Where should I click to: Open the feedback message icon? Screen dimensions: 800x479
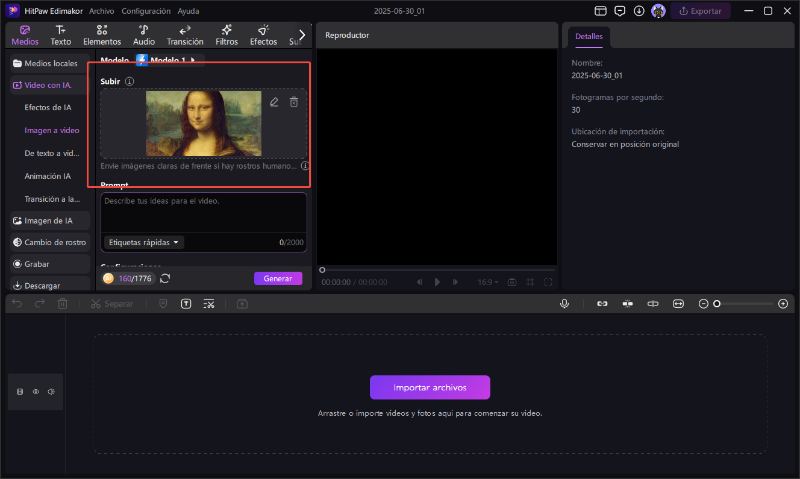coord(619,11)
